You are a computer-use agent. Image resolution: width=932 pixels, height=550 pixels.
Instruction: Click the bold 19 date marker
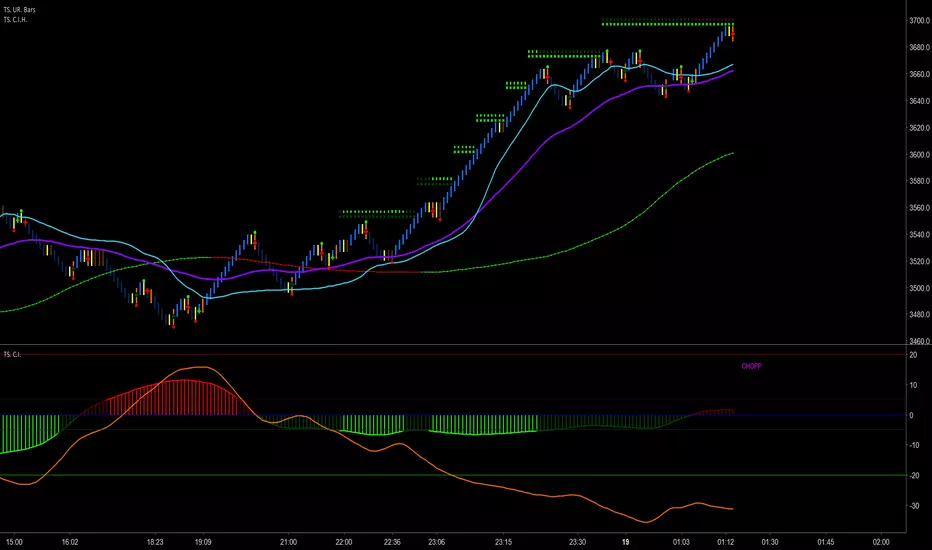click(625, 541)
